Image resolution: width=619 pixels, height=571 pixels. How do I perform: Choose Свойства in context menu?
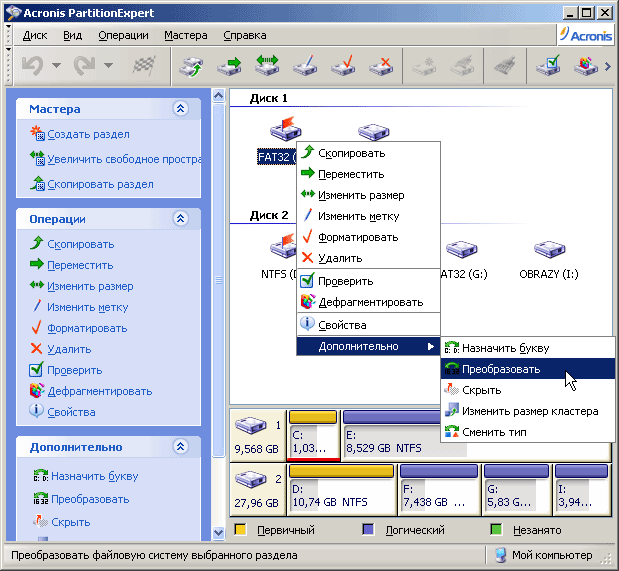tap(368, 325)
